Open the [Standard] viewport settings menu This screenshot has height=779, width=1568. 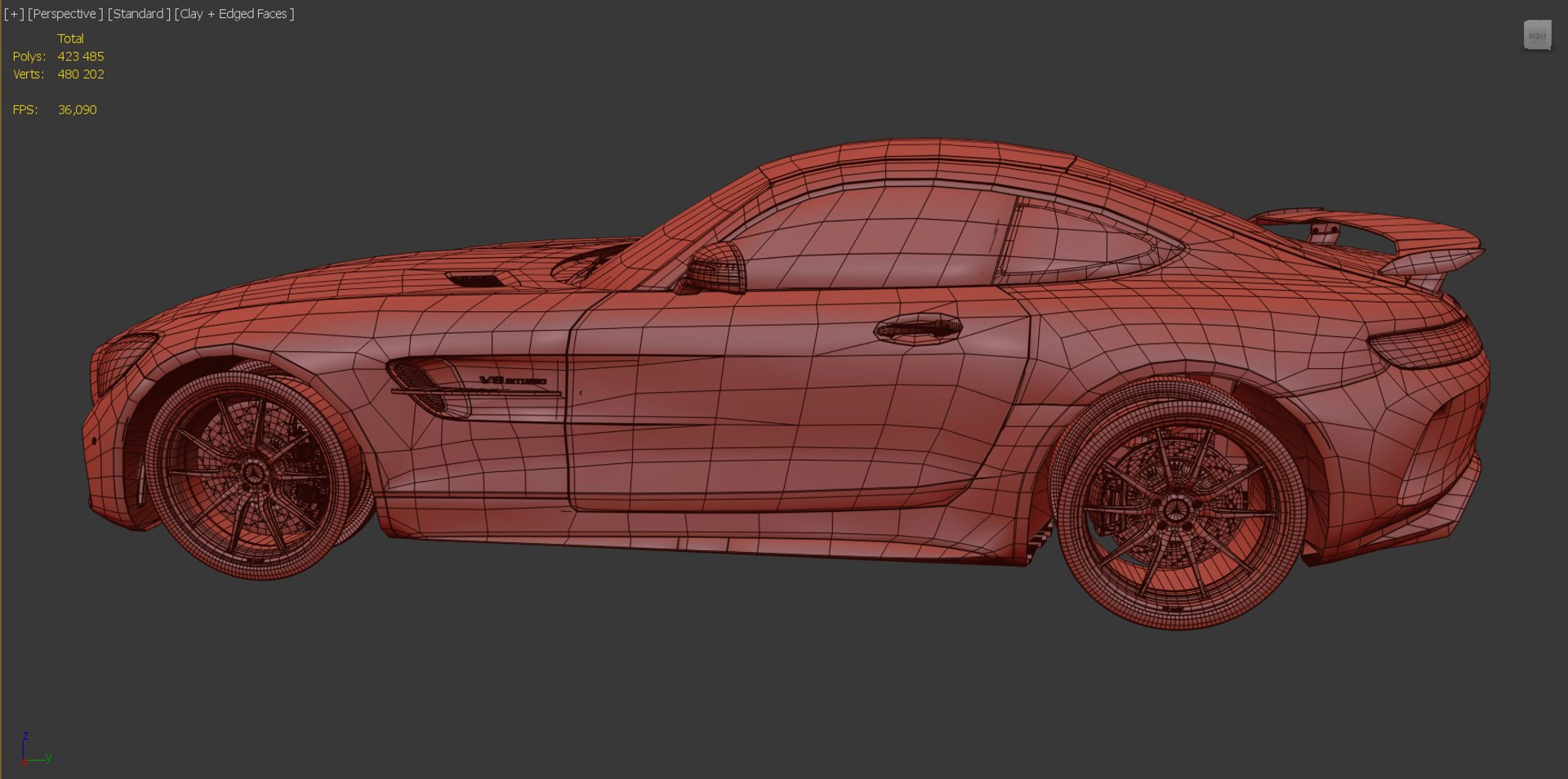139,14
